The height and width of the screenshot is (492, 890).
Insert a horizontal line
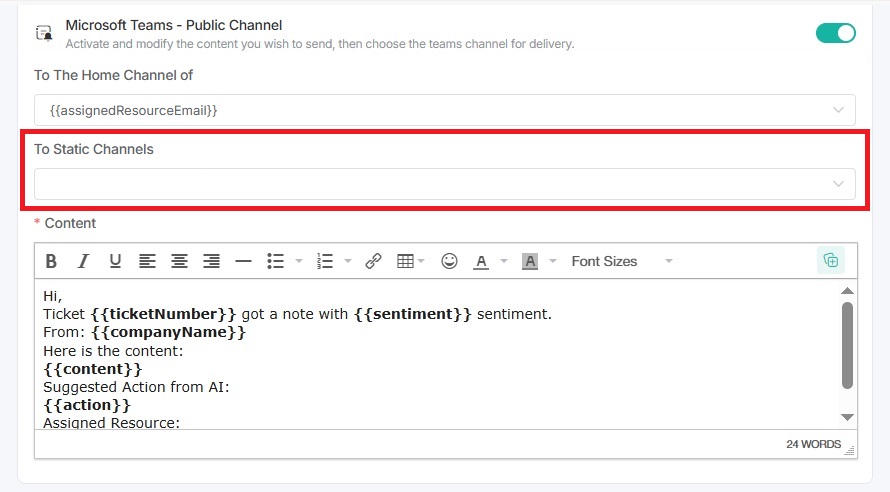(x=244, y=261)
